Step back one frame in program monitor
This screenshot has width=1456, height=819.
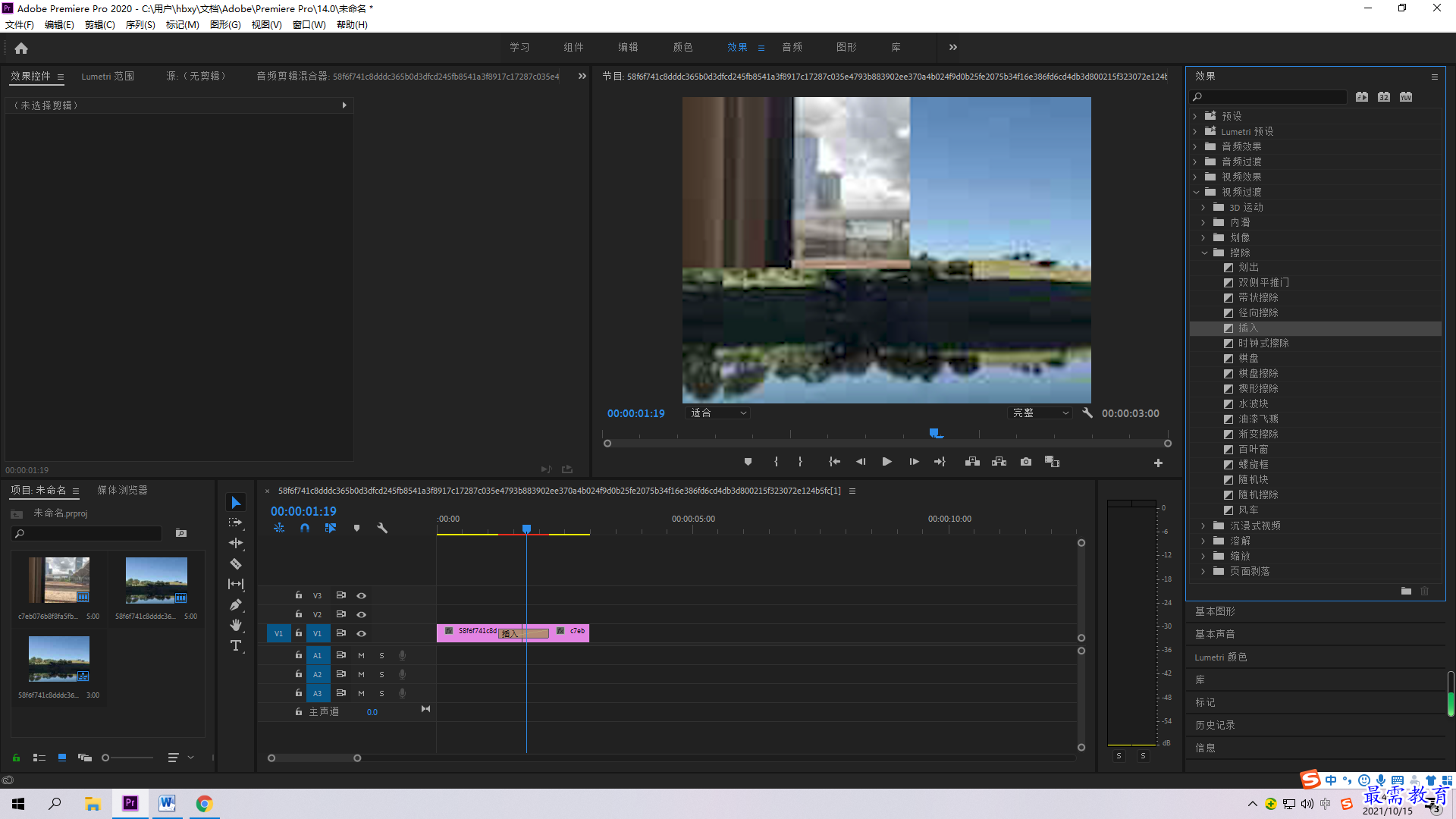[x=860, y=462]
